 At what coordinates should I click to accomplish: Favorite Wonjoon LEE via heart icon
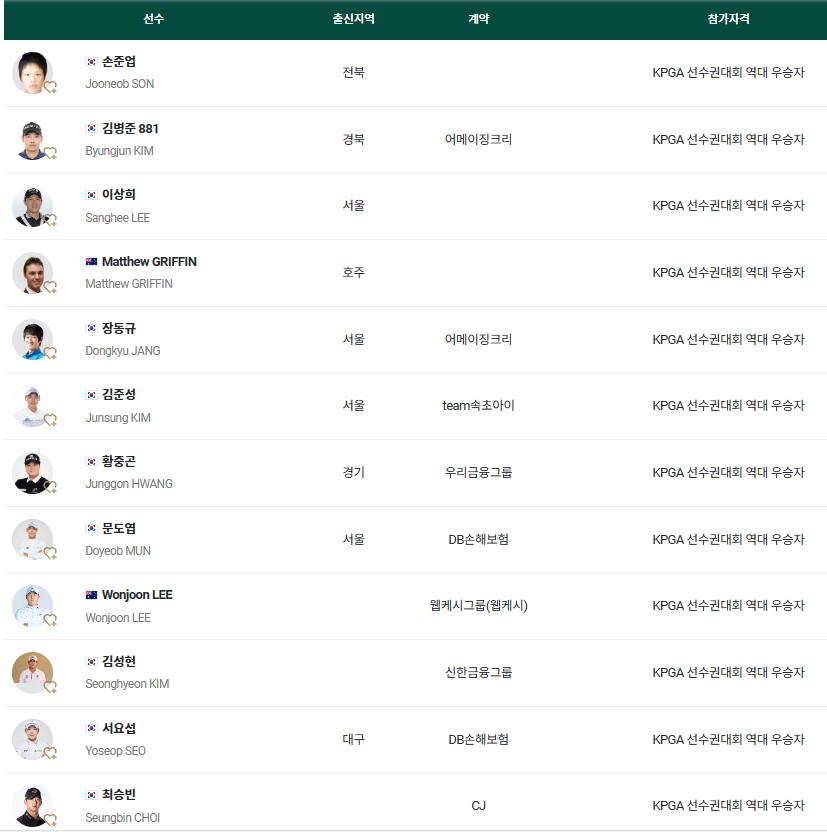click(x=50, y=621)
